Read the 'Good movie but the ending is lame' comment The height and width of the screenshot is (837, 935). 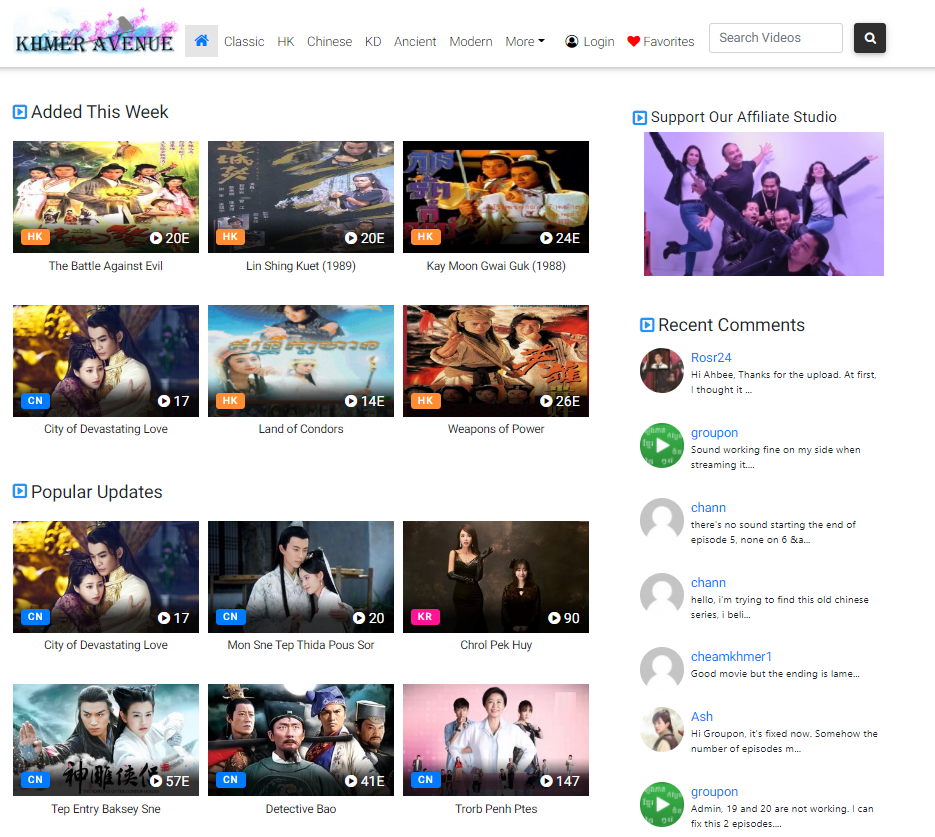click(775, 674)
